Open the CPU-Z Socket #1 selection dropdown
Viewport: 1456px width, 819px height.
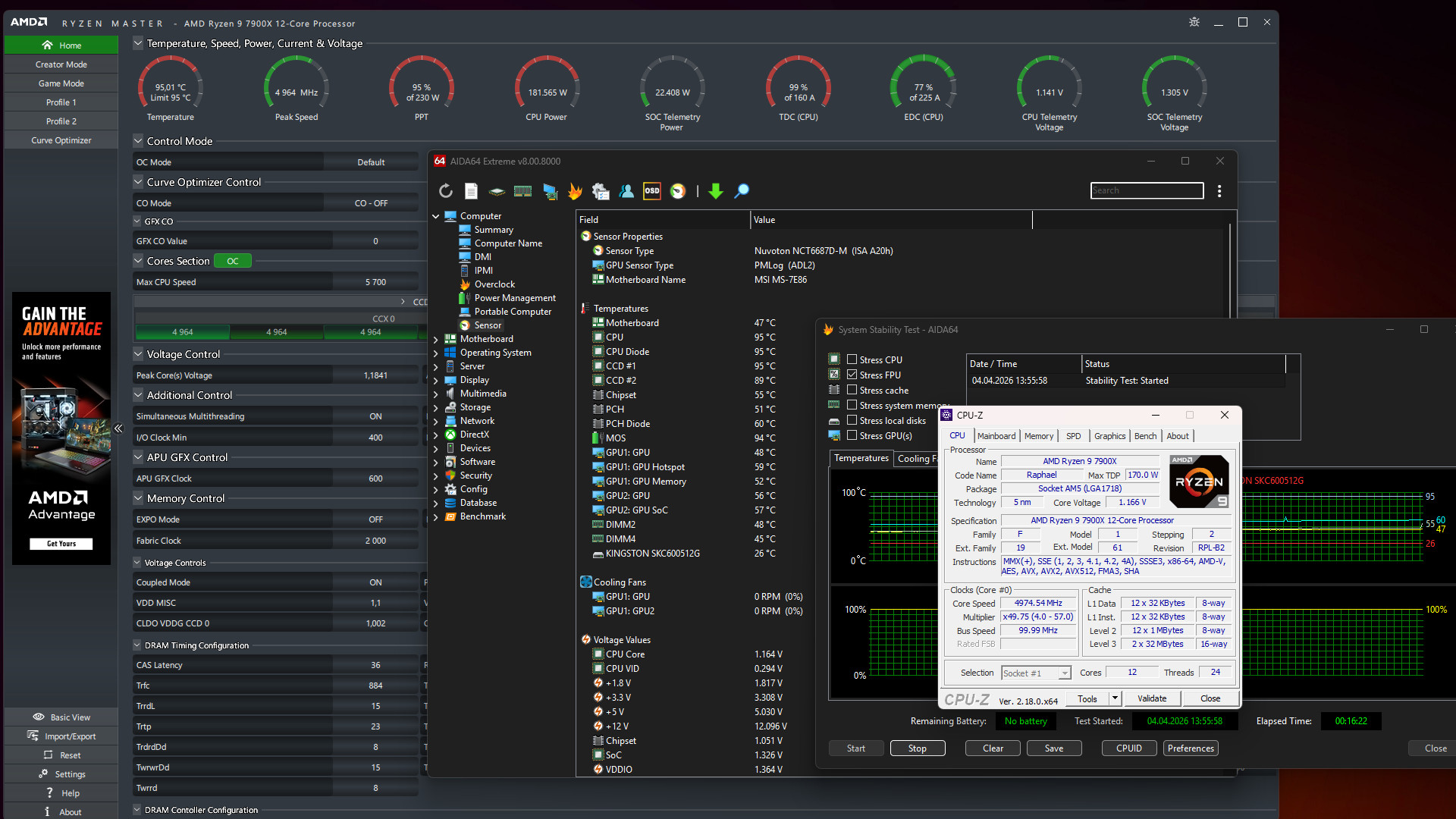pyautogui.click(x=1064, y=673)
